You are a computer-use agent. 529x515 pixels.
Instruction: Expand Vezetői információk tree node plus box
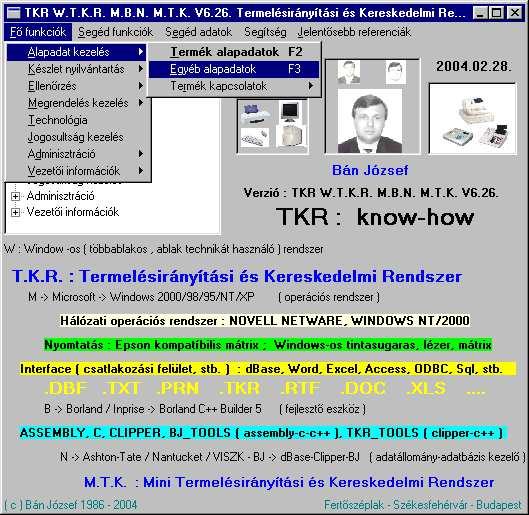[15, 212]
